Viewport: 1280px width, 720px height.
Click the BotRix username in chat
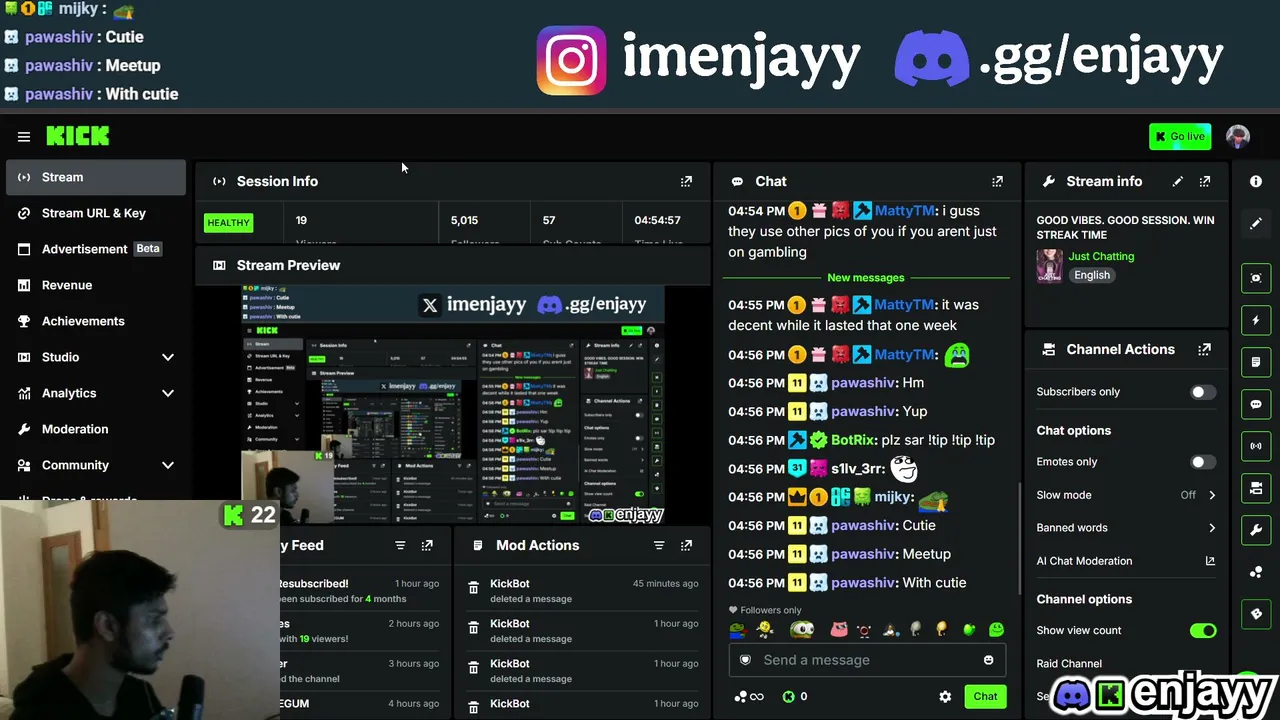[x=853, y=440]
